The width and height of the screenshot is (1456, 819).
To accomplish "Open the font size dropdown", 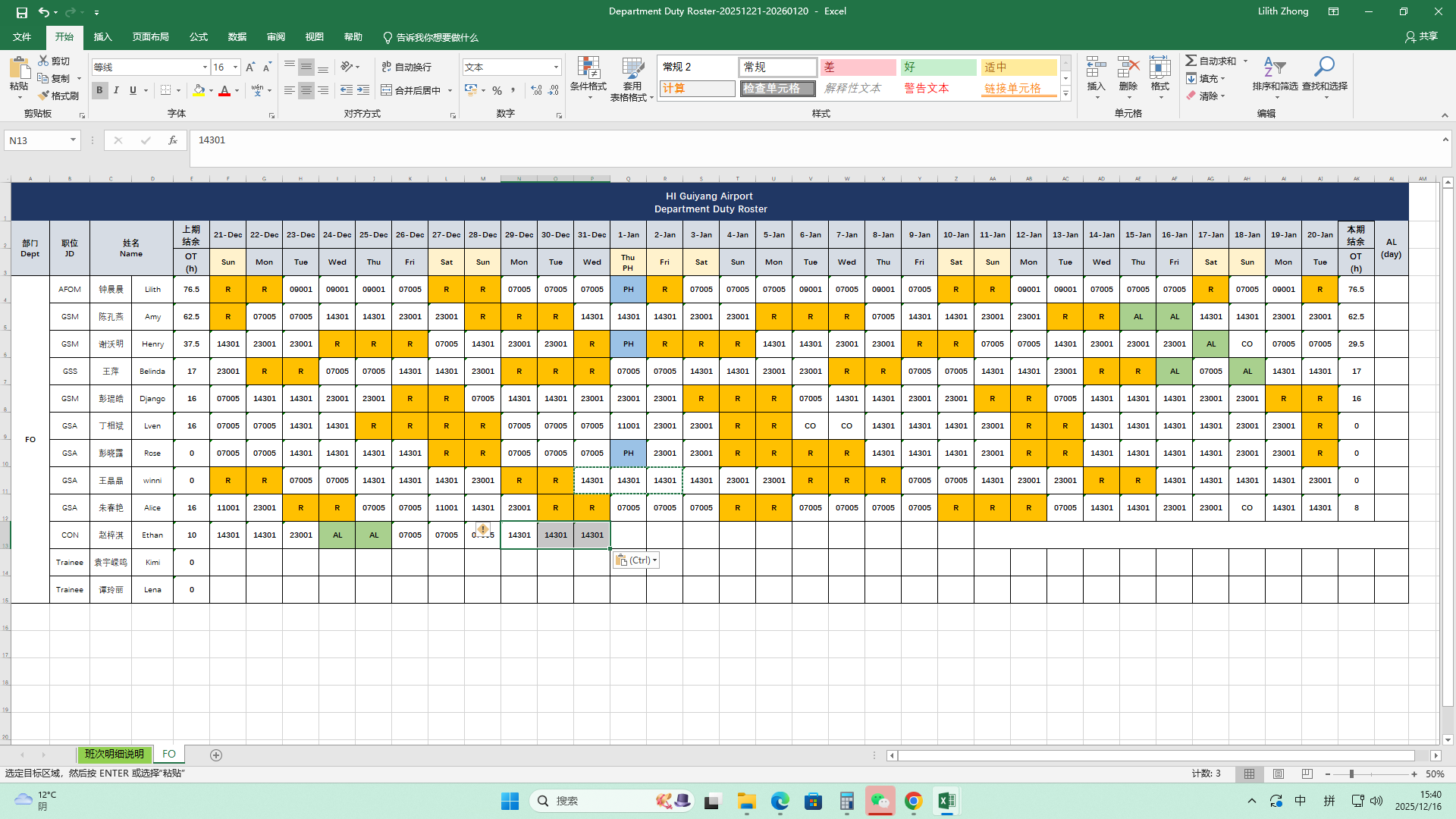I will pos(235,67).
